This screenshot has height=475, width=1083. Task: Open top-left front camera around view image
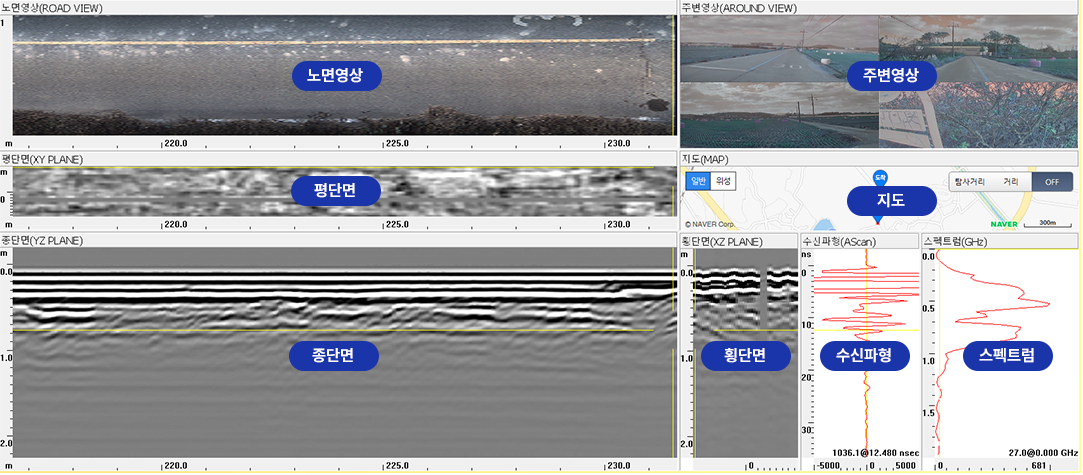[779, 49]
